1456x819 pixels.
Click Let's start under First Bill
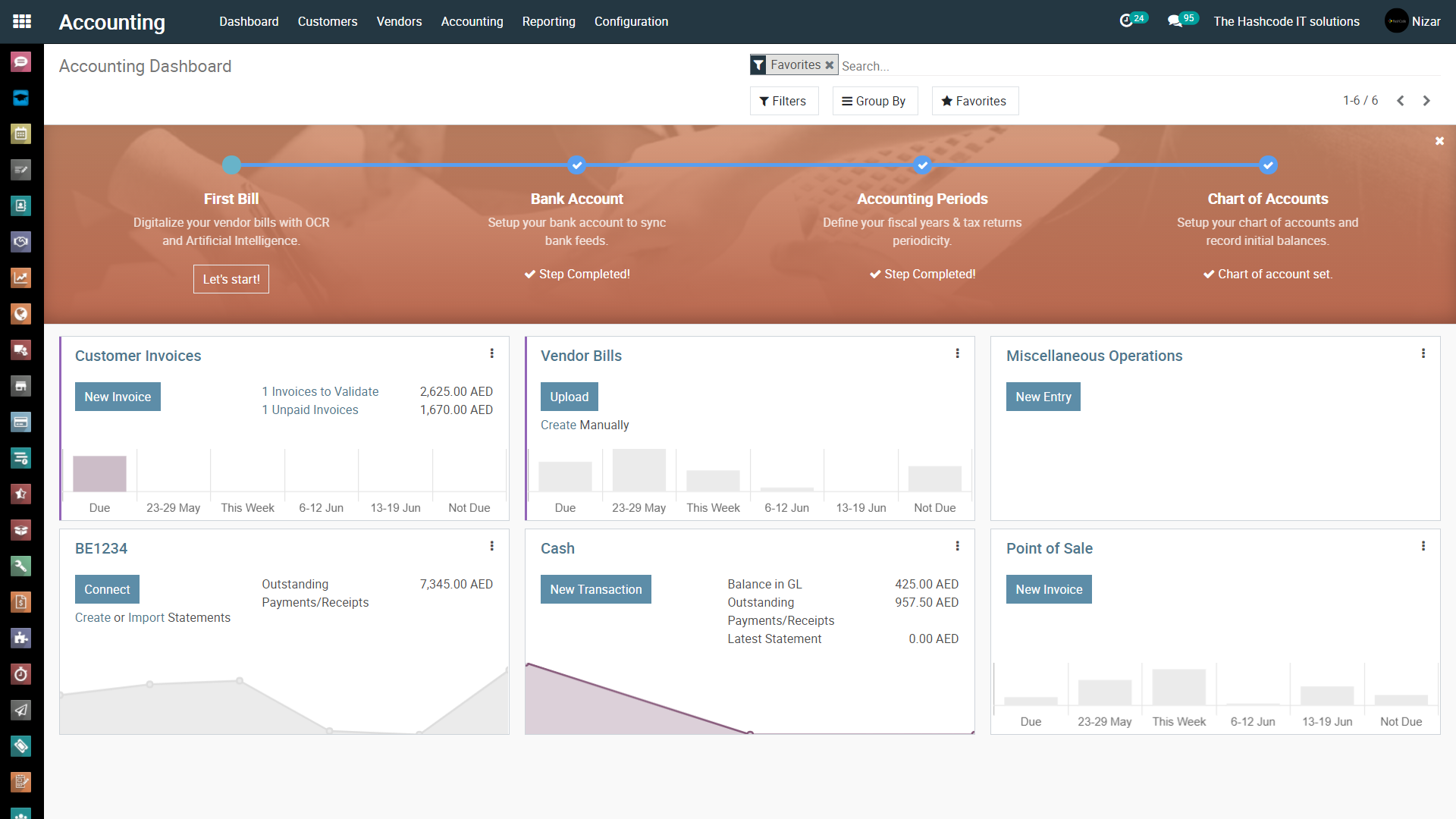231,278
